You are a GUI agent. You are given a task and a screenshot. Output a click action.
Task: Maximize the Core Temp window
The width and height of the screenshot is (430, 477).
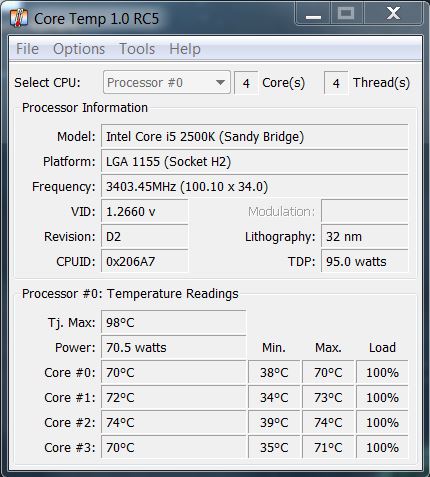click(x=346, y=14)
